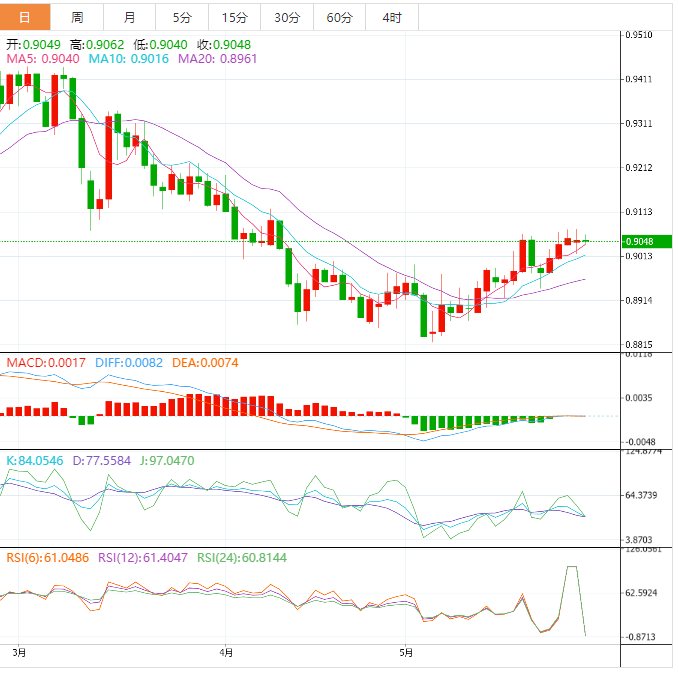Show the 30分 chart tab
Viewport: 679px width, 676px height.
(286, 17)
